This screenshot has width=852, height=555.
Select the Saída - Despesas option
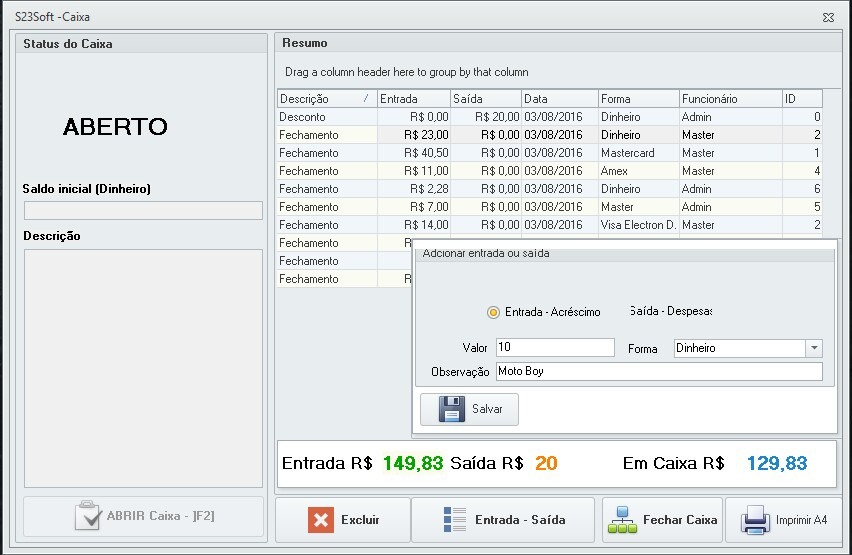[x=670, y=311]
